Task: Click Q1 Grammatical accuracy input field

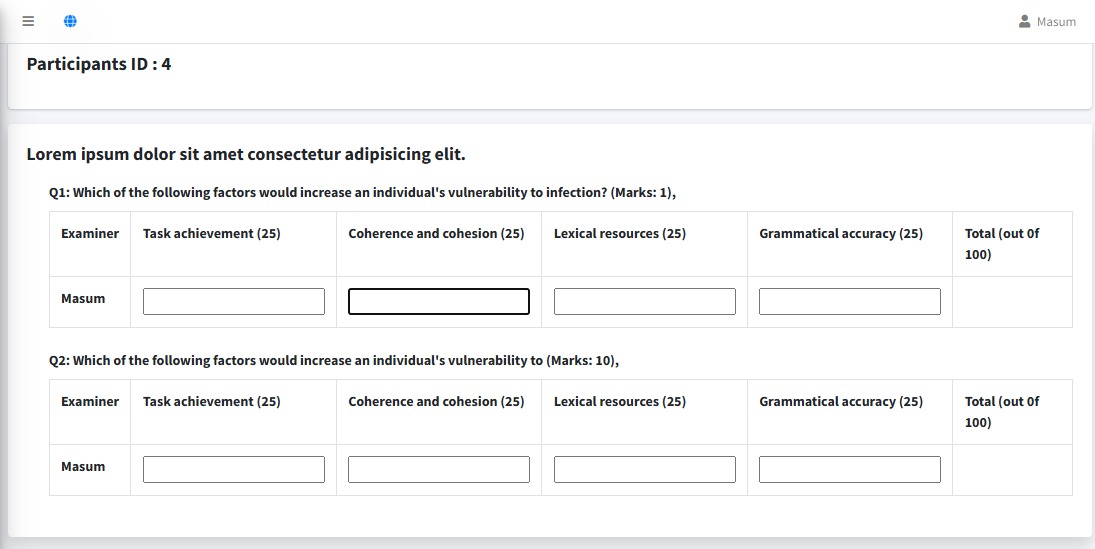Action: pos(849,301)
